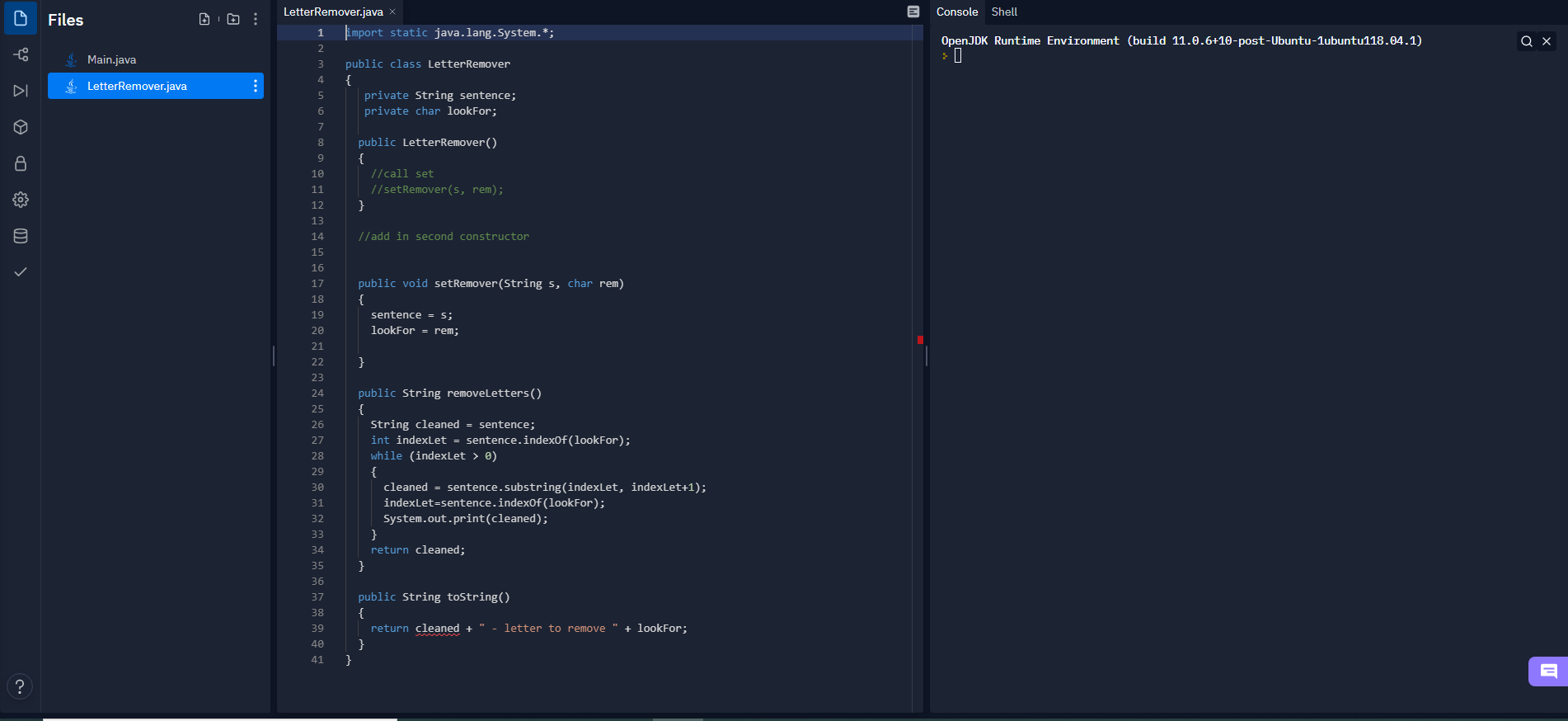Click the 'int indexLet = sentence.indexOf(lookFor);' line
Viewport: 1568px width, 721px height.
(500, 440)
